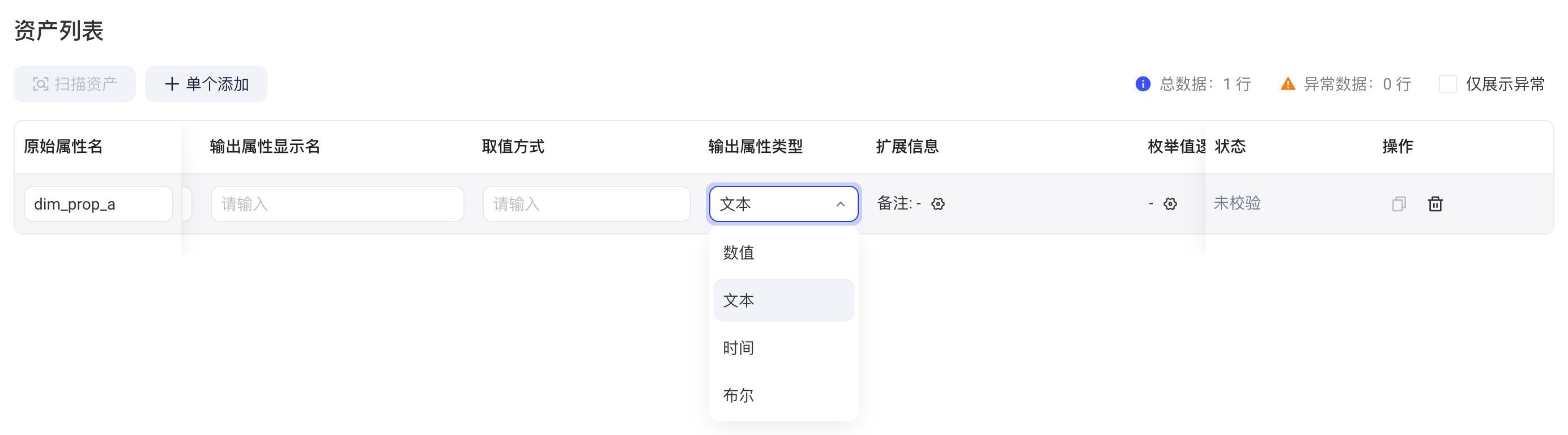Click the orange warning icon beside 异常数据
The height and width of the screenshot is (435, 1568).
point(1288,84)
